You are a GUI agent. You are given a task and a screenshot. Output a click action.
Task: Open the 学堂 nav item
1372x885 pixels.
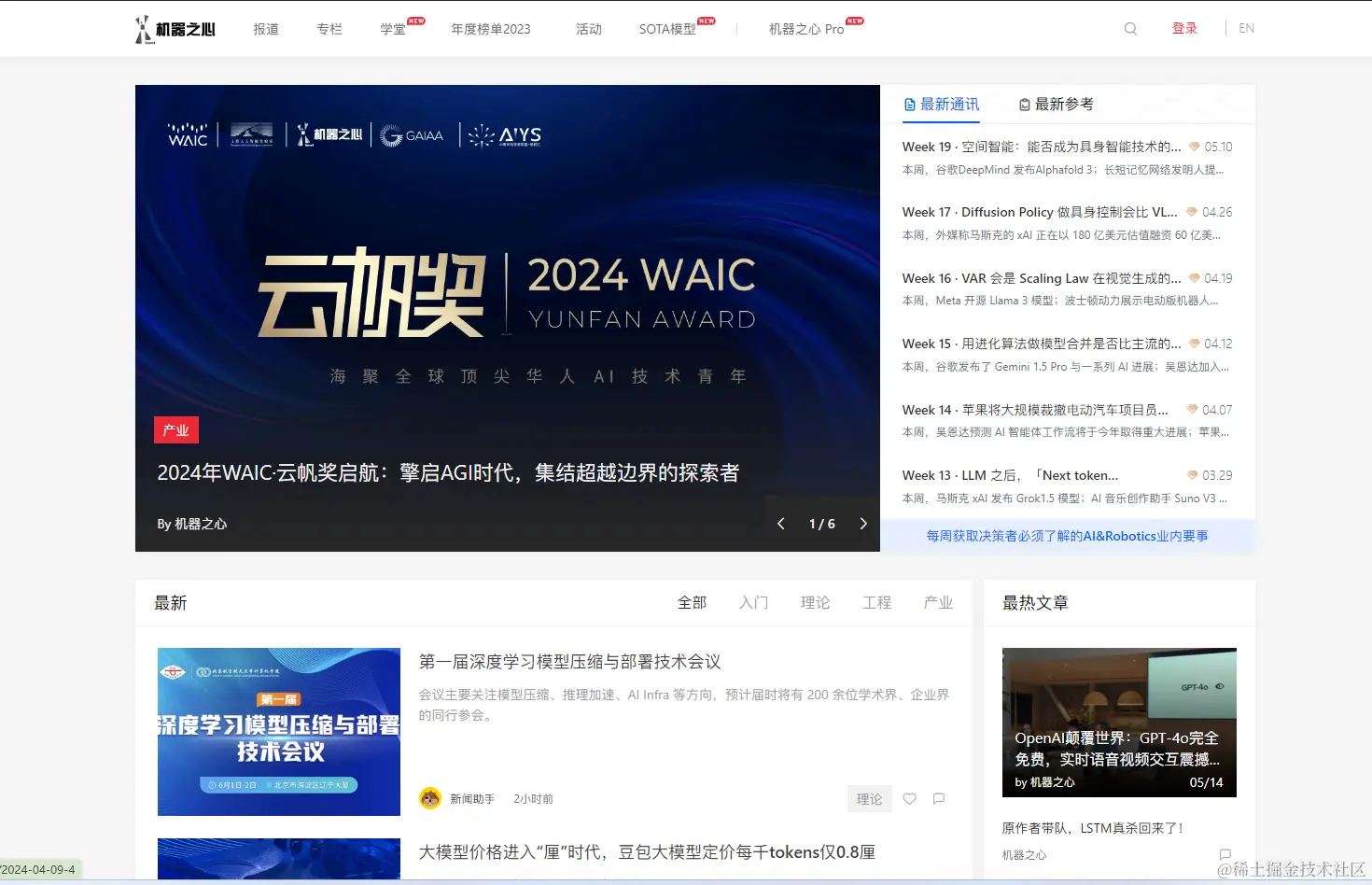393,29
